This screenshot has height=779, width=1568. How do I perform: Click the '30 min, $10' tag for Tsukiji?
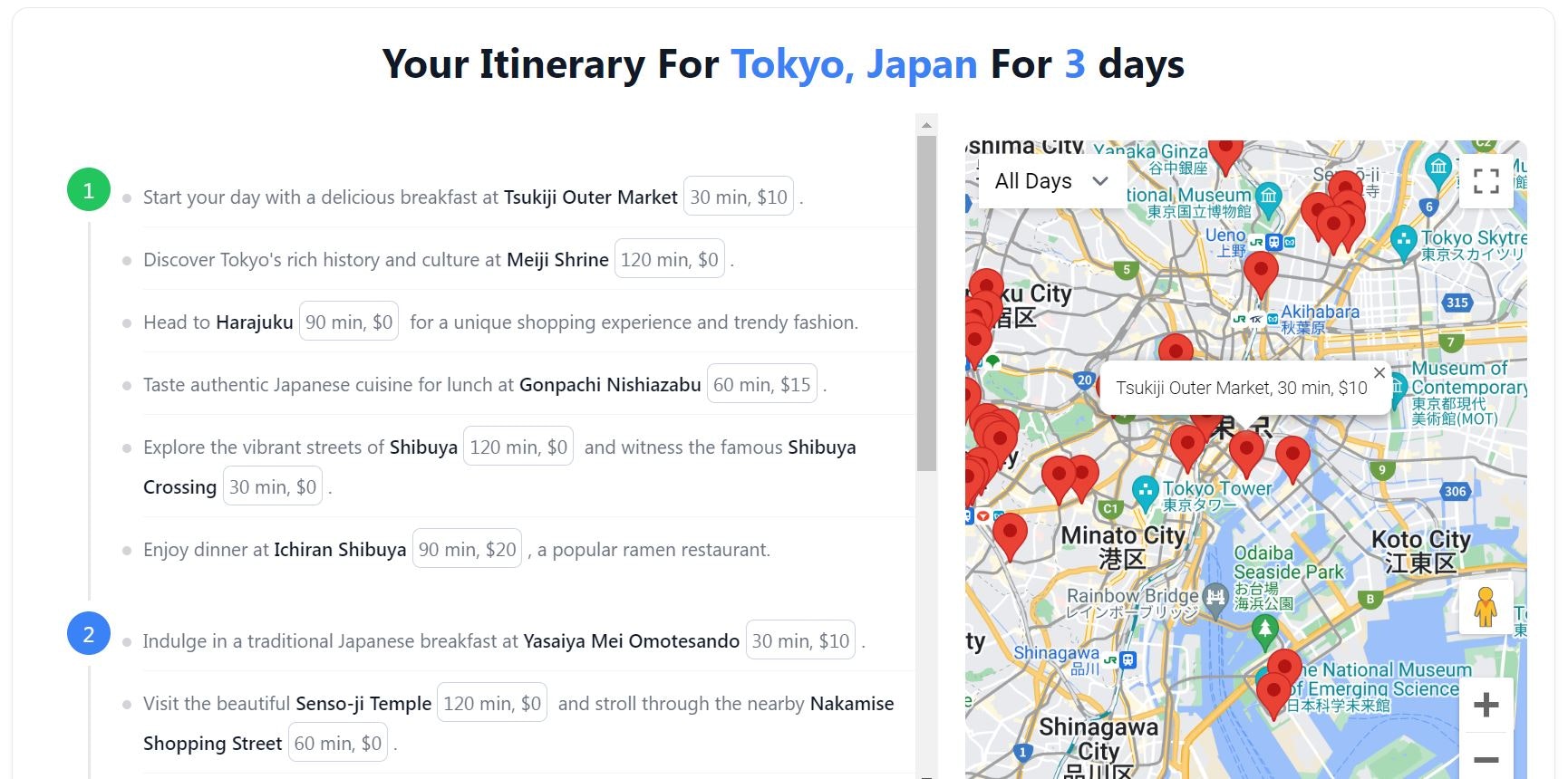pyautogui.click(x=739, y=197)
